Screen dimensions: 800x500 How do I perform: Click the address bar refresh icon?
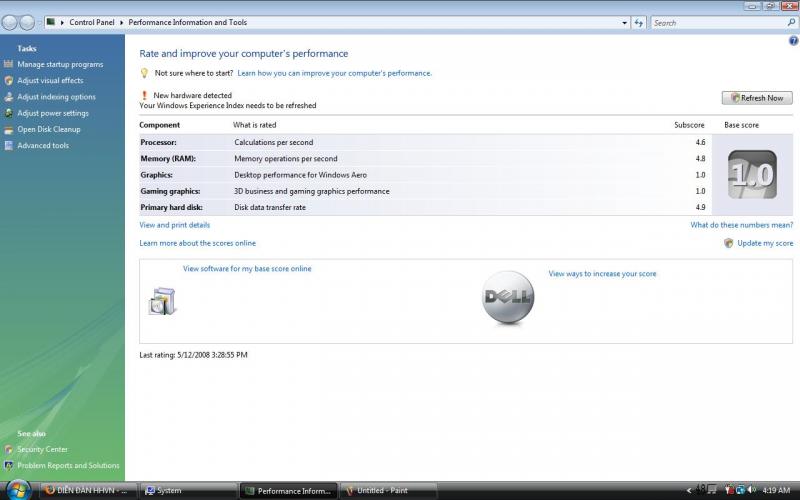(638, 22)
